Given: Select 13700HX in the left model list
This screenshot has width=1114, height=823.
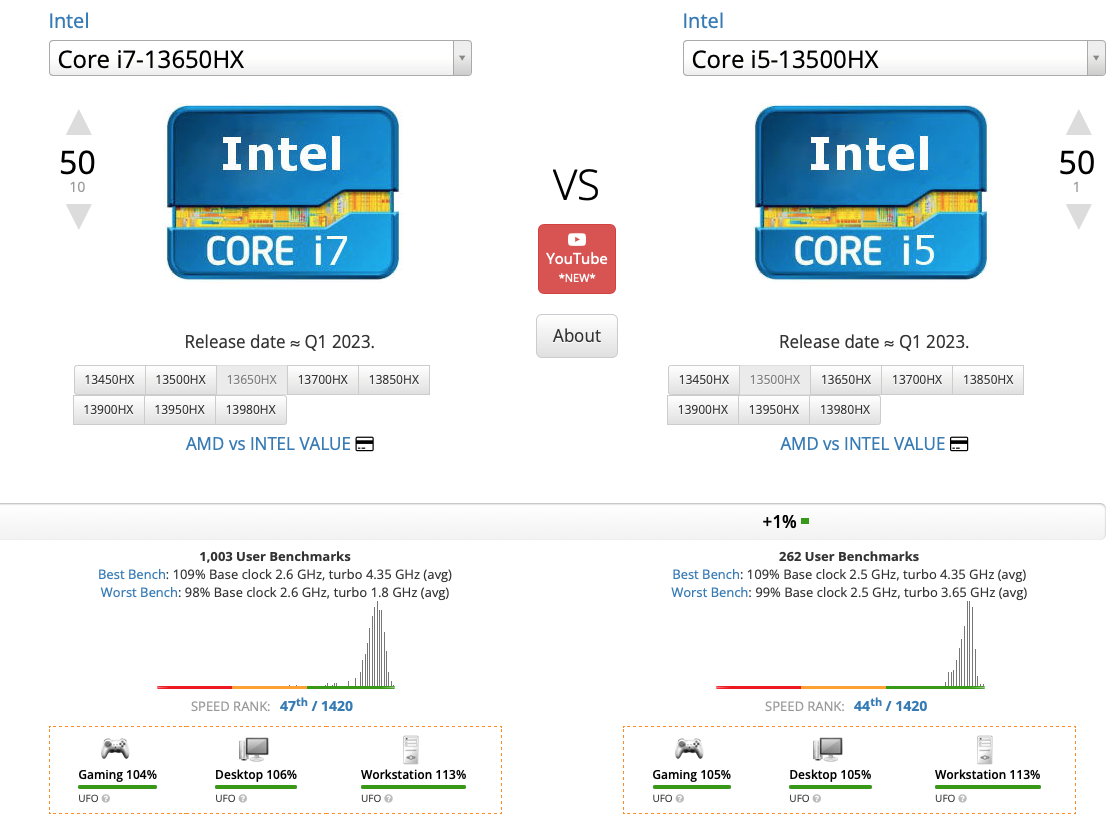Looking at the screenshot, I should pos(323,380).
